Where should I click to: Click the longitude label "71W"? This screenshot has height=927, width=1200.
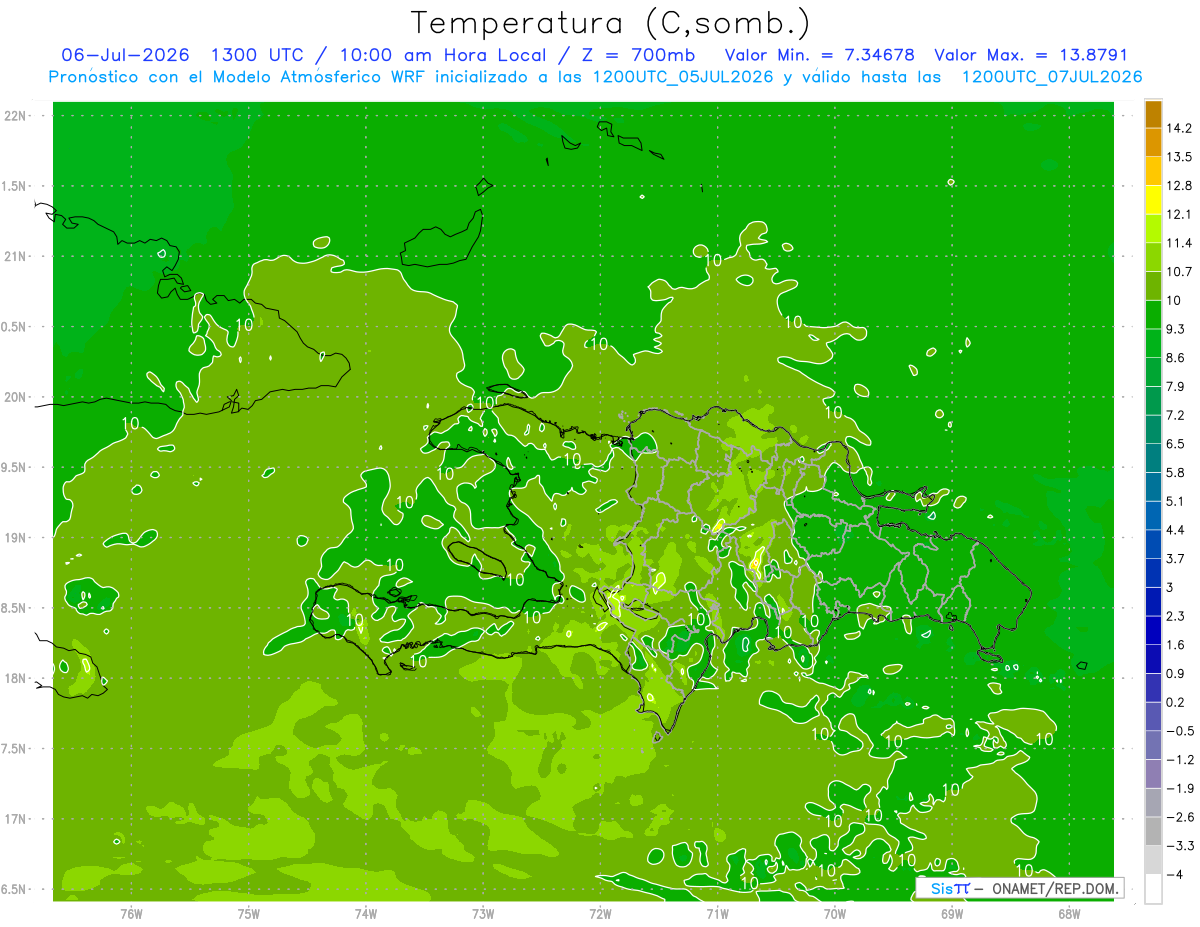(x=717, y=913)
